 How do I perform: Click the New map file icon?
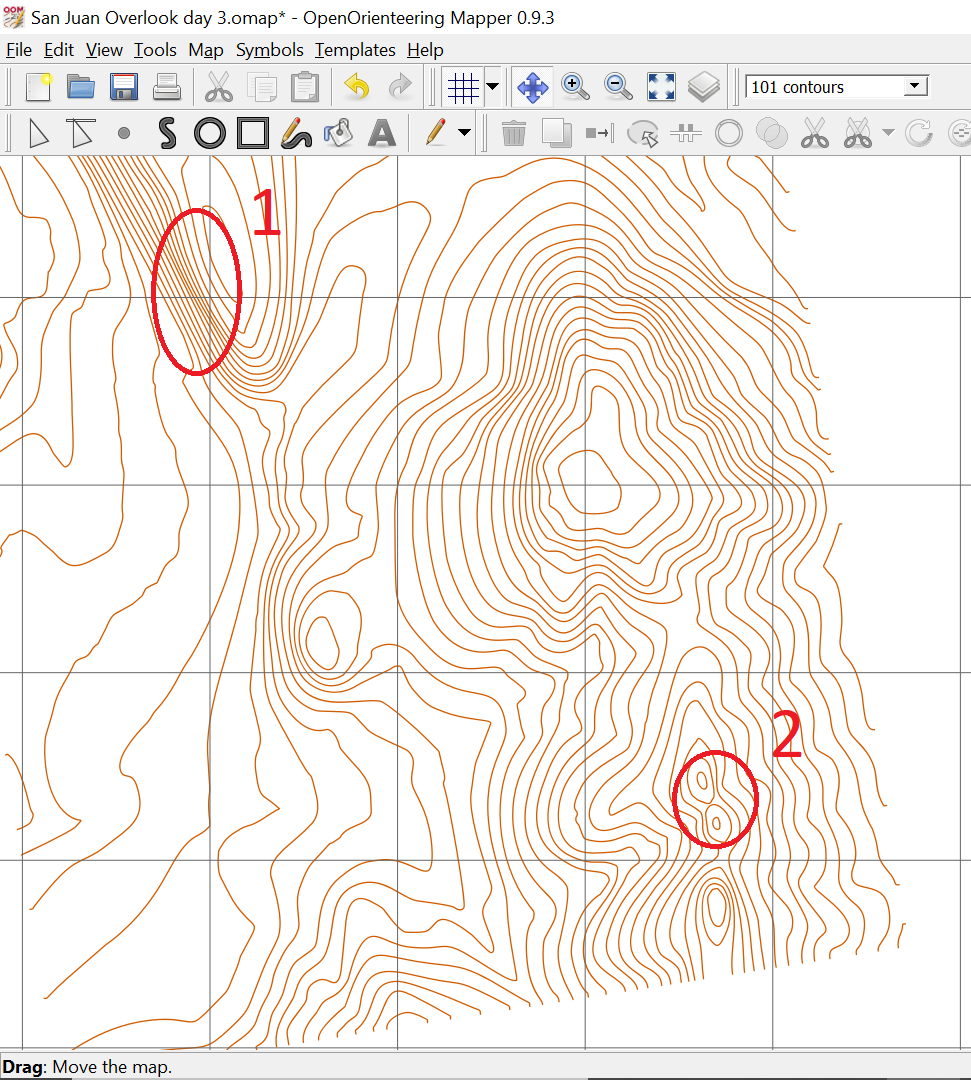pos(38,88)
